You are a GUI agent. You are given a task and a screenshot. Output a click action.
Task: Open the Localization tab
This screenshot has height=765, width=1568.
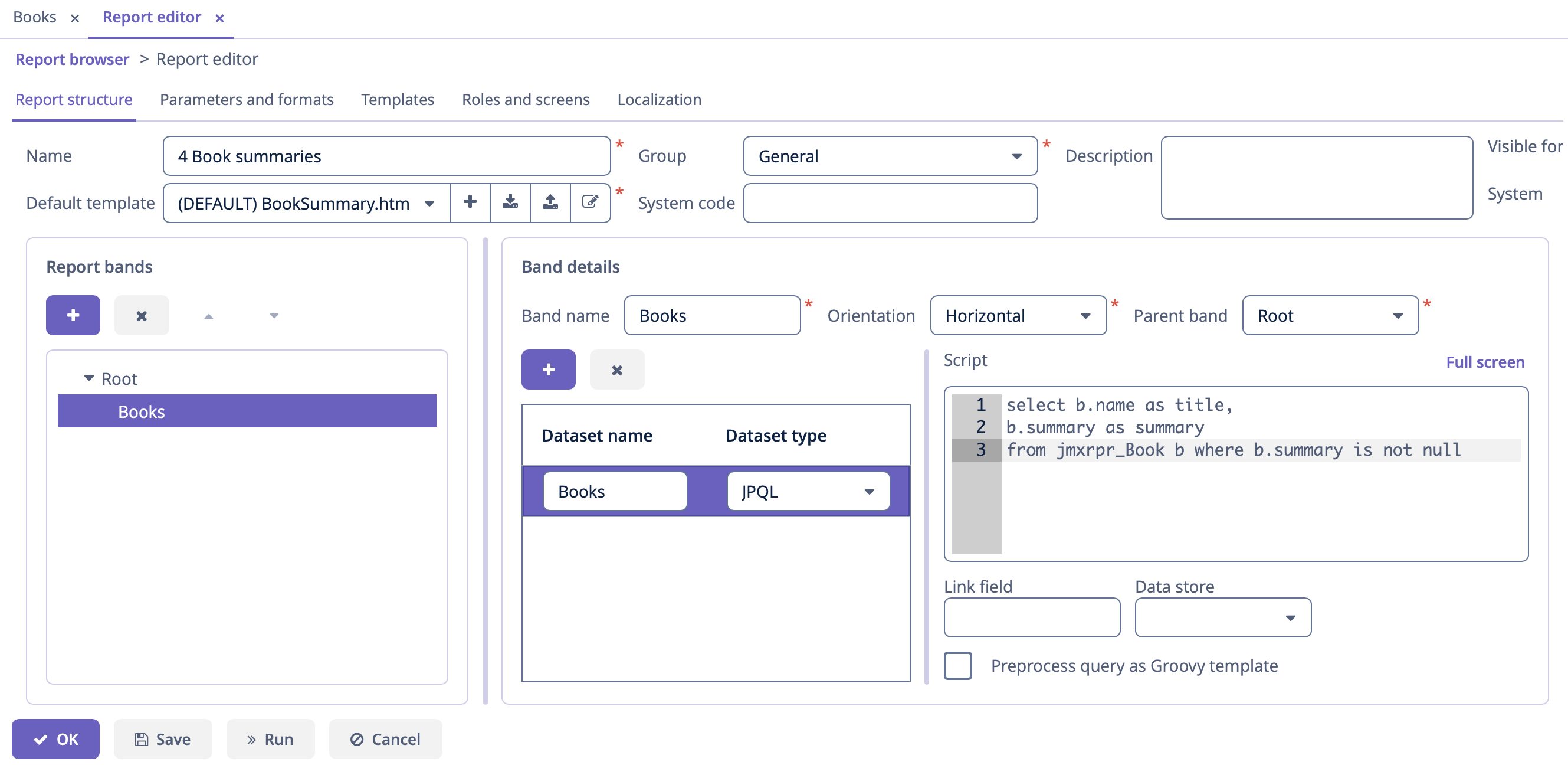point(659,99)
